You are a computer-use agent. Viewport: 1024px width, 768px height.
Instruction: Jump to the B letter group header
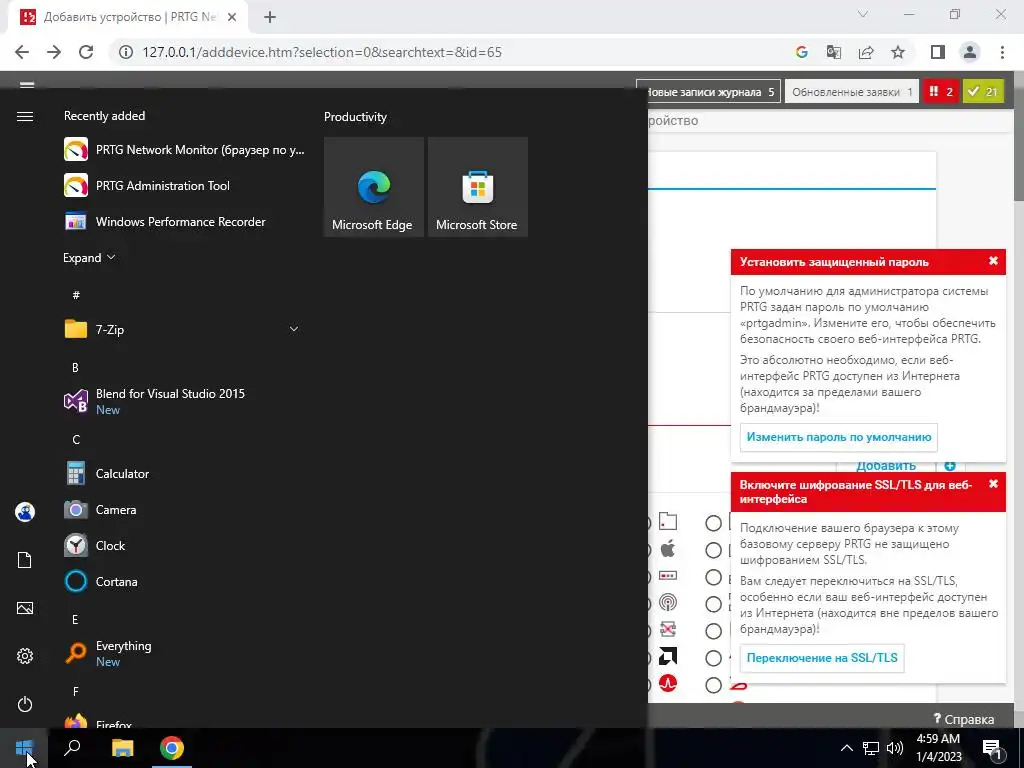click(75, 368)
